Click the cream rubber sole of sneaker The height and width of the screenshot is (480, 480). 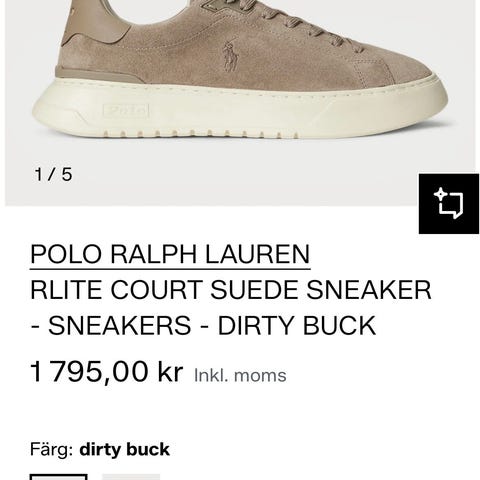tap(240, 108)
